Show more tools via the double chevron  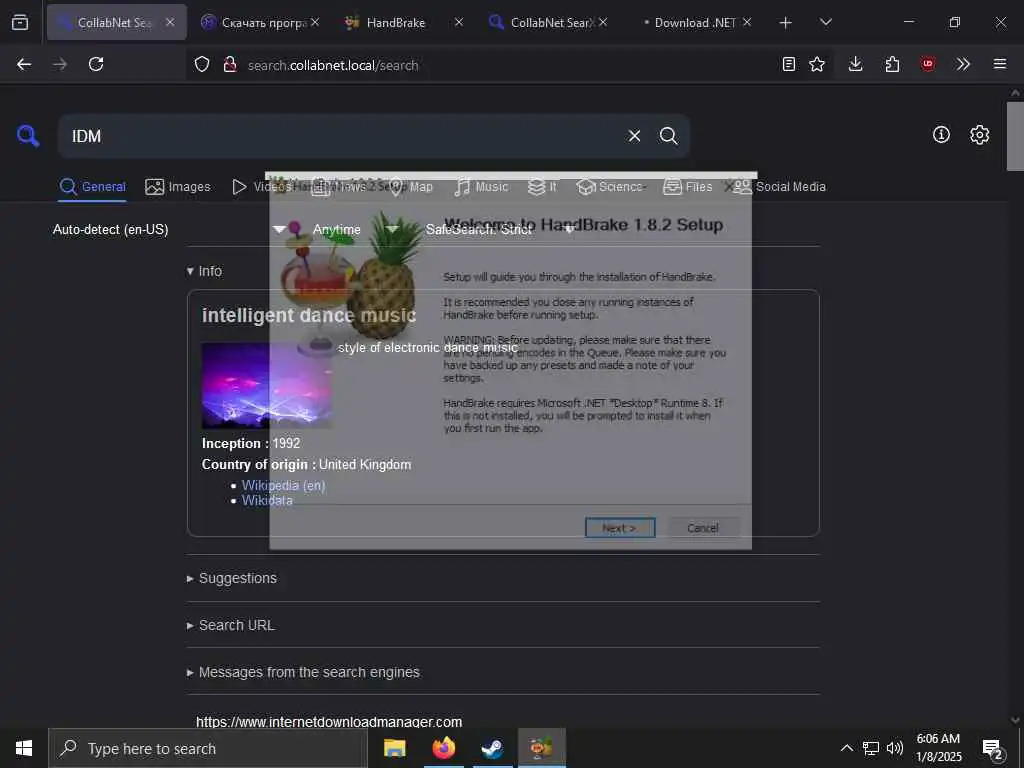coord(963,64)
